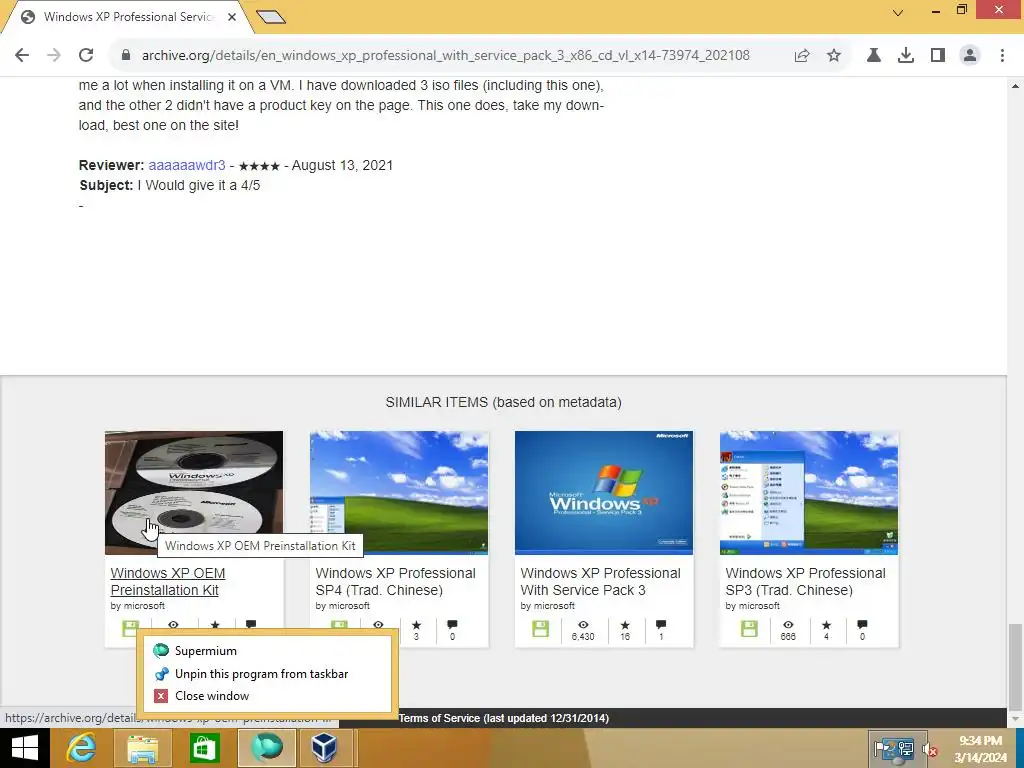Viewport: 1024px width, 768px height.
Task: Open VirtualBox from taskbar
Action: 324,748
